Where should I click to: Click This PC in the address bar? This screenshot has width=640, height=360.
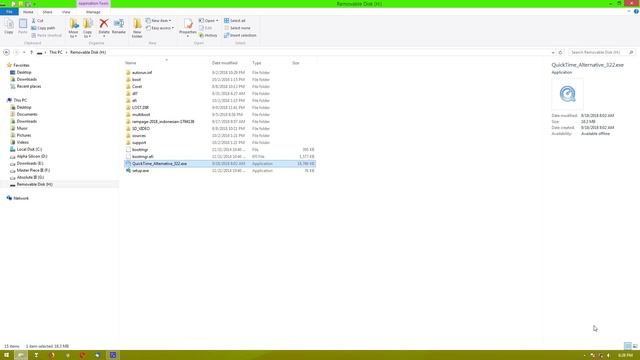tap(56, 52)
